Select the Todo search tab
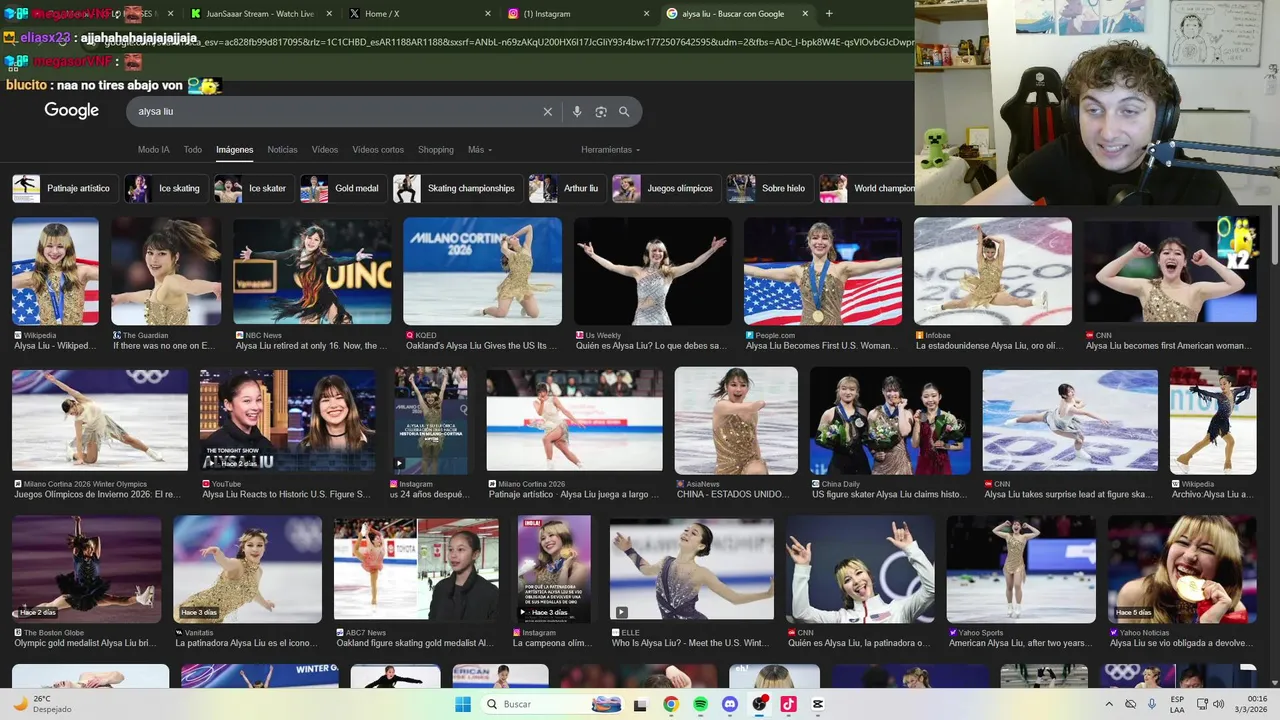Image resolution: width=1280 pixels, height=720 pixels. coord(193,150)
